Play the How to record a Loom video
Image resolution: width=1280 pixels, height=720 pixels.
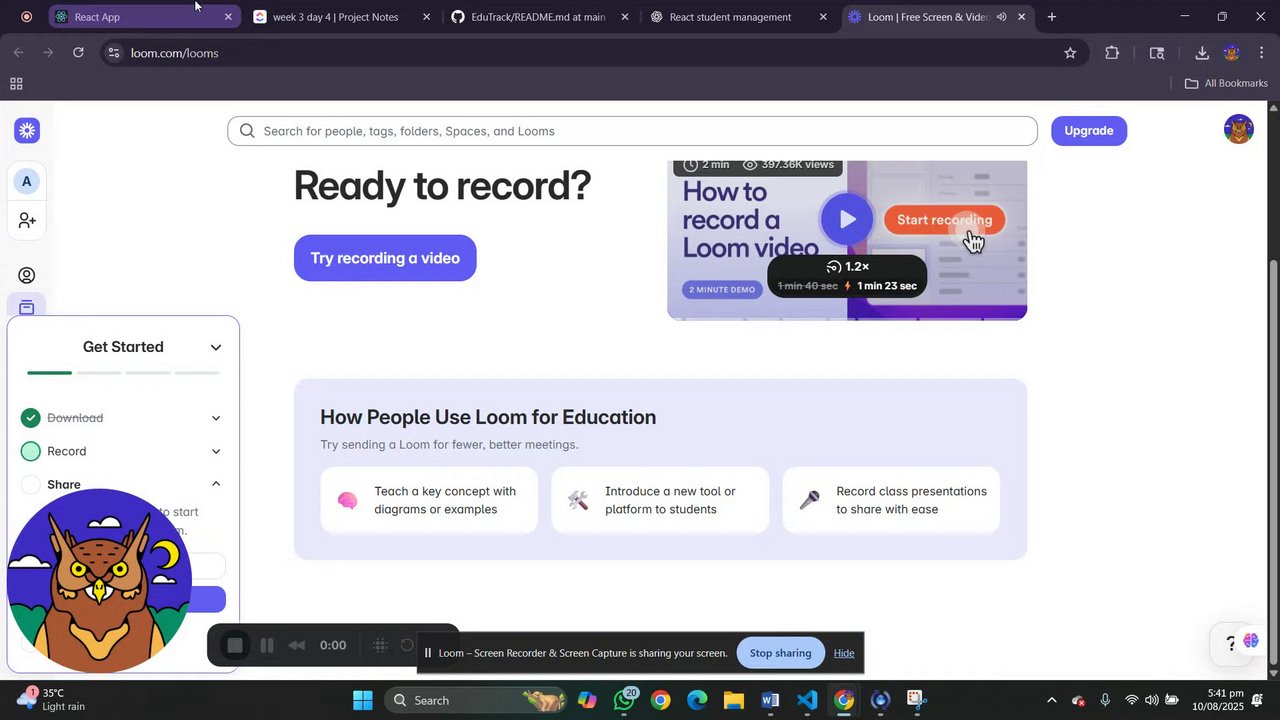847,219
